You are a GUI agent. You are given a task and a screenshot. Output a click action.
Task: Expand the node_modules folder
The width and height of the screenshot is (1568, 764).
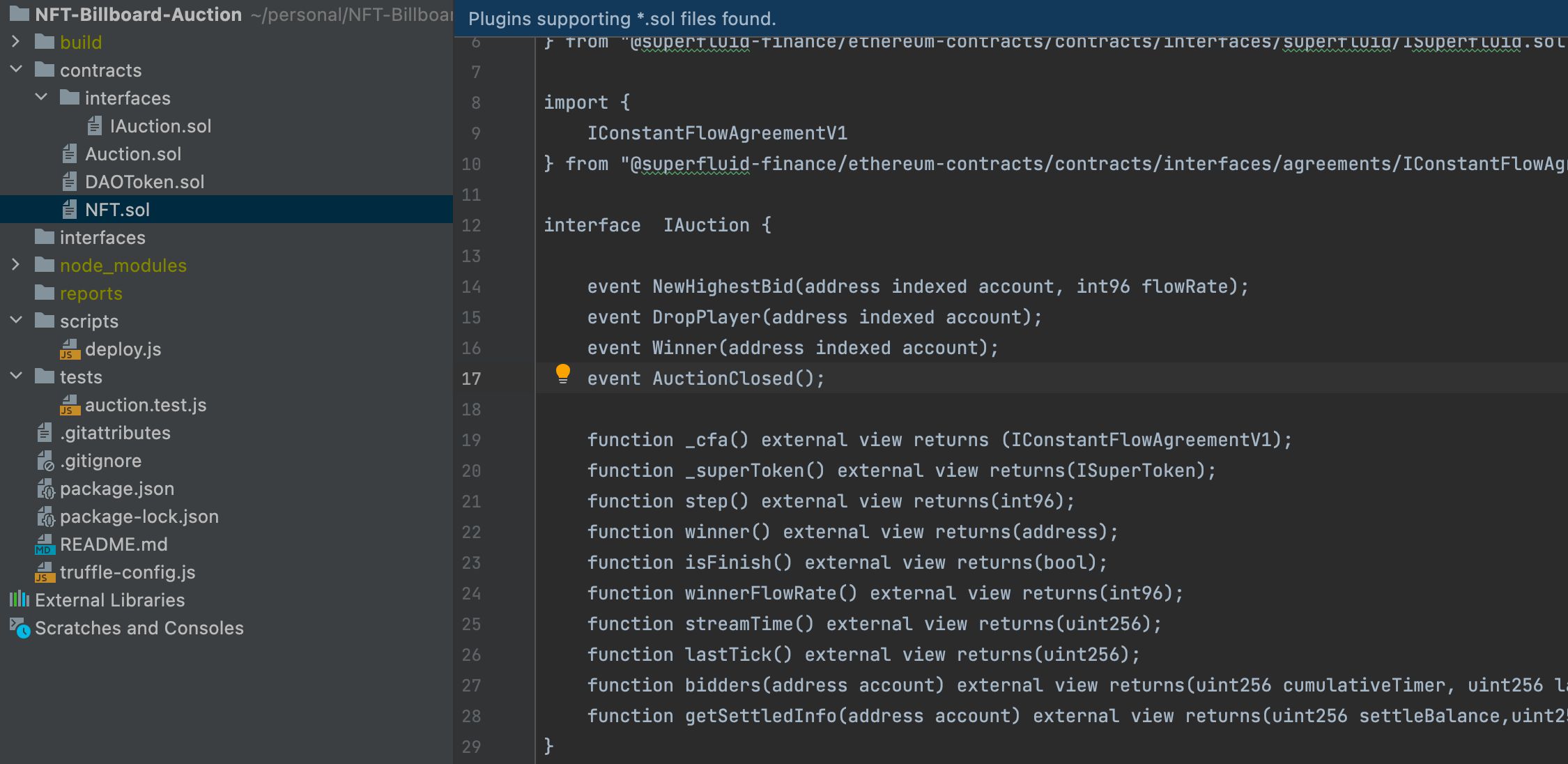[15, 265]
